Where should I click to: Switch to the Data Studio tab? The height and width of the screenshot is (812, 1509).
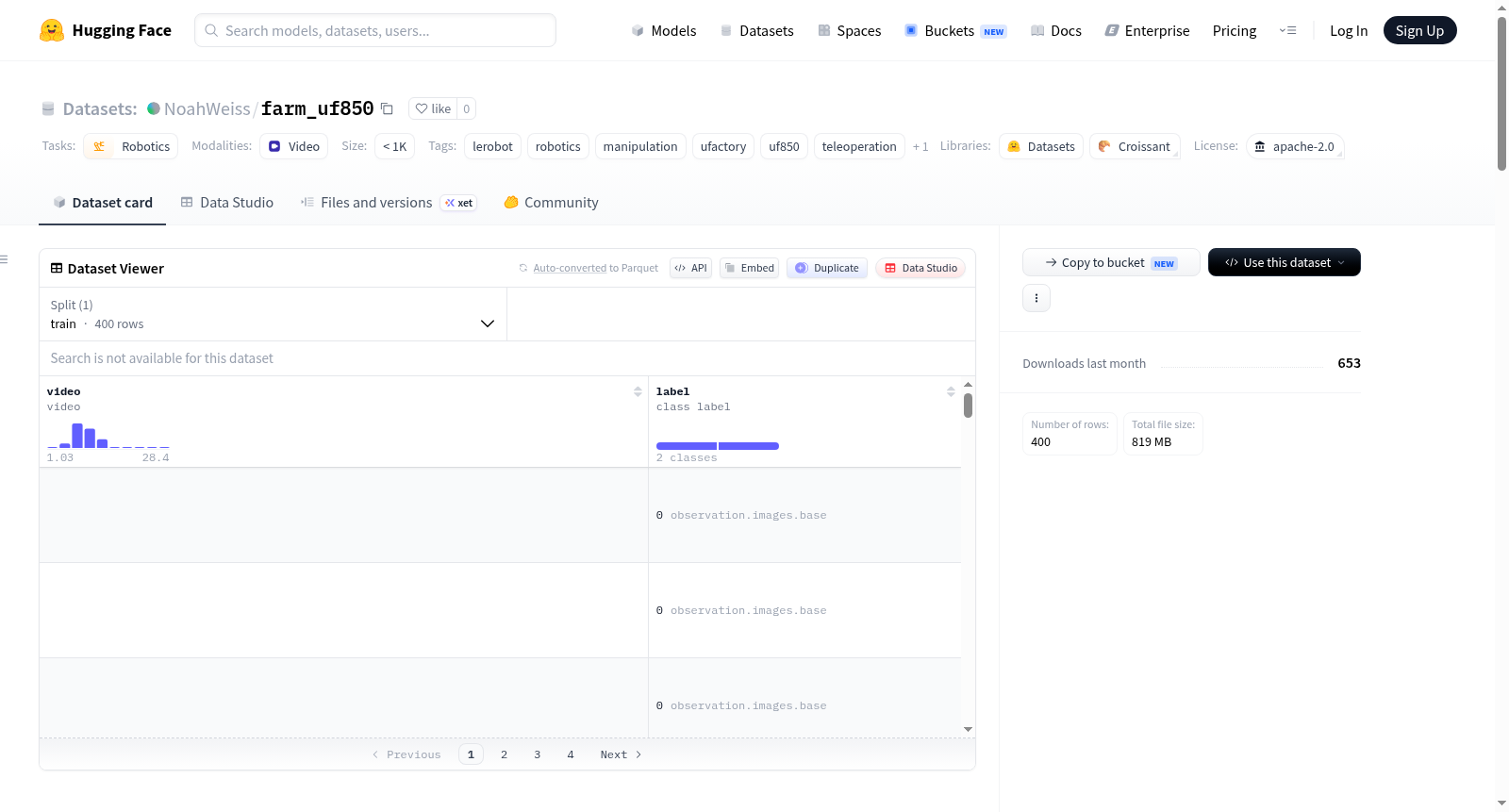tap(227, 203)
